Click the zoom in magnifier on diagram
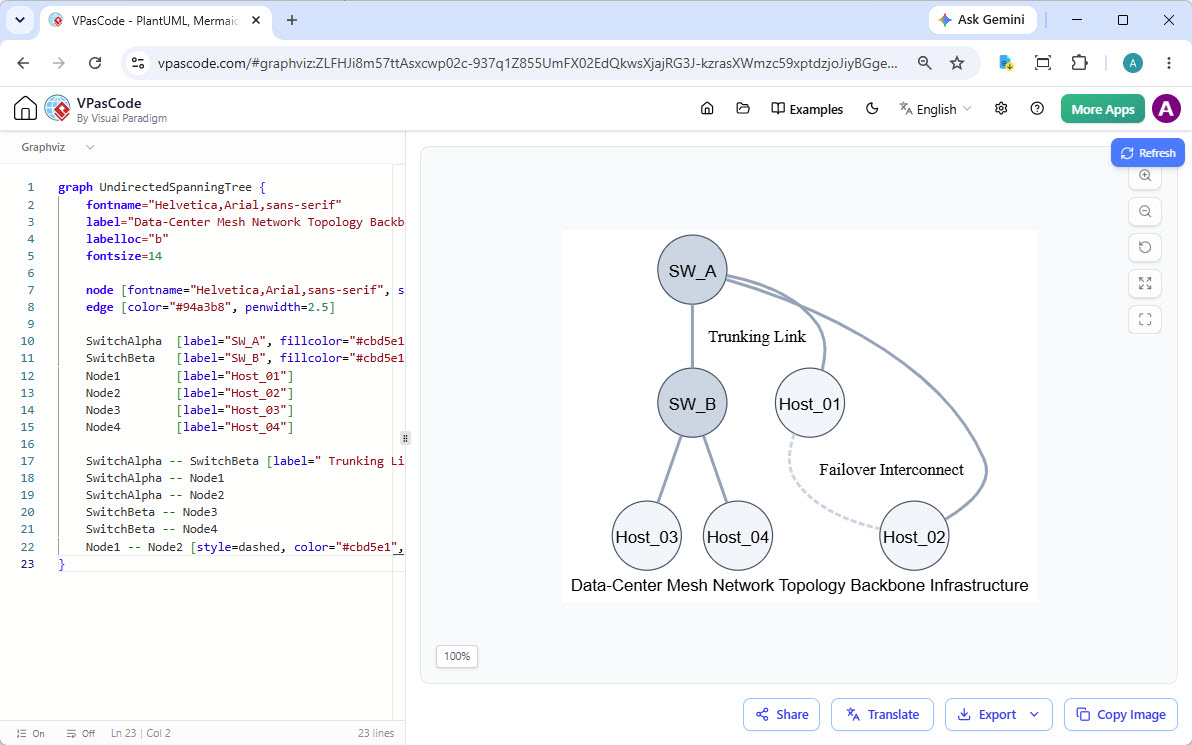The height and width of the screenshot is (745, 1192). tap(1145, 176)
